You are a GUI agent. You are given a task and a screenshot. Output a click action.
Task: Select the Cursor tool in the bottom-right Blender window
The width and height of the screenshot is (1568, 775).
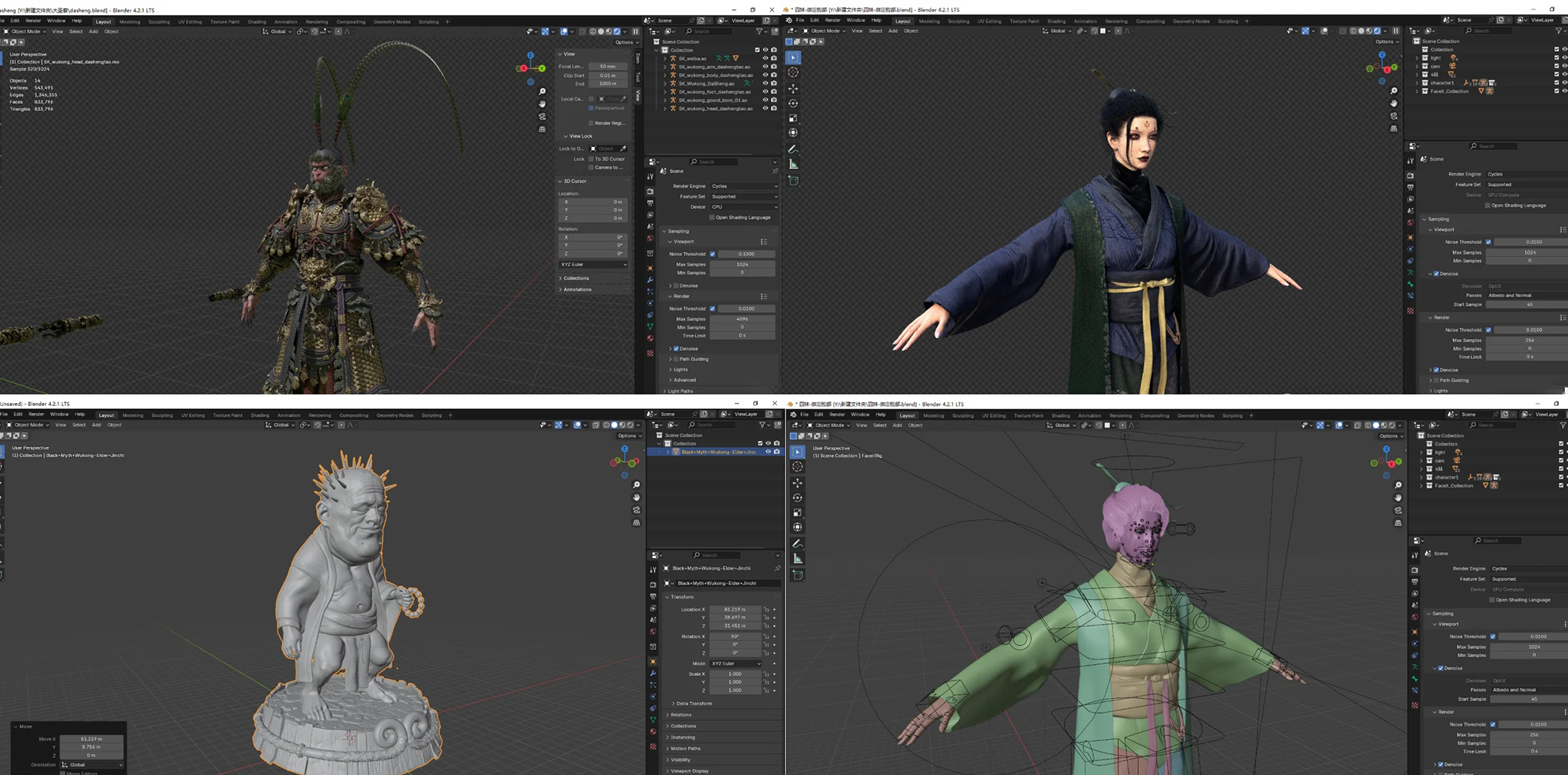click(798, 467)
